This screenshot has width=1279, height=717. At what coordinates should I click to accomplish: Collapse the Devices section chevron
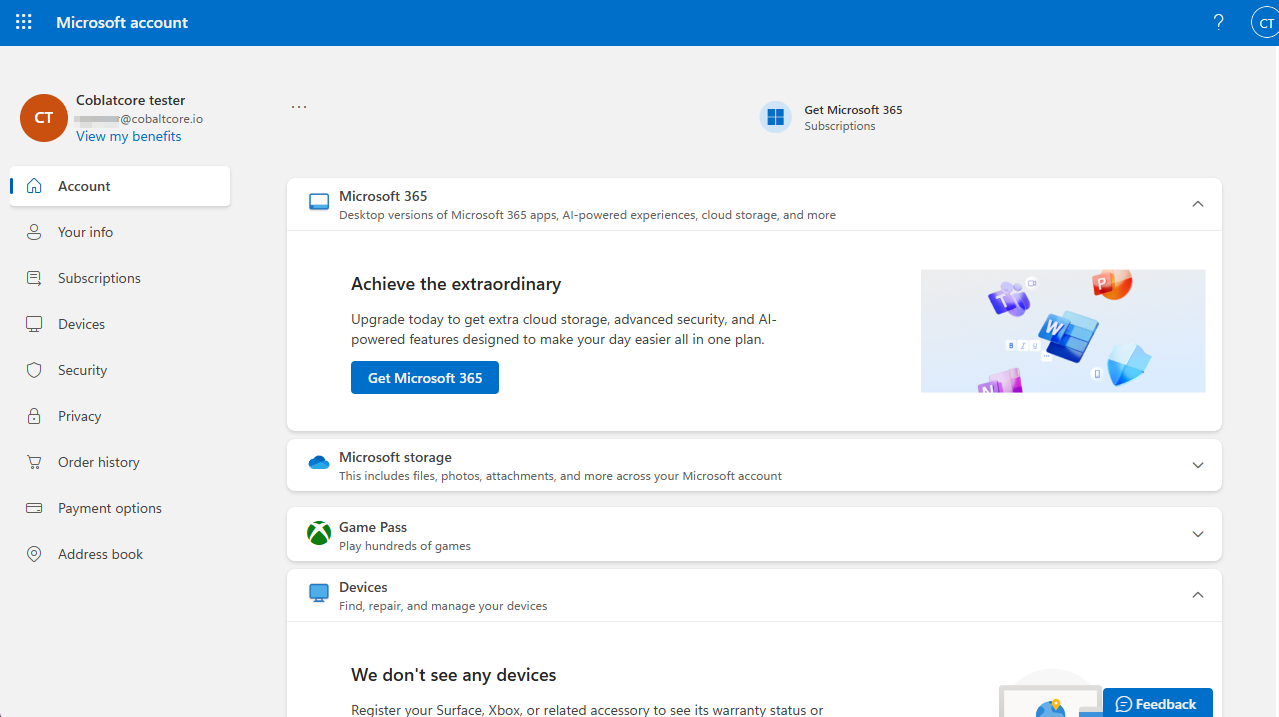click(x=1197, y=595)
